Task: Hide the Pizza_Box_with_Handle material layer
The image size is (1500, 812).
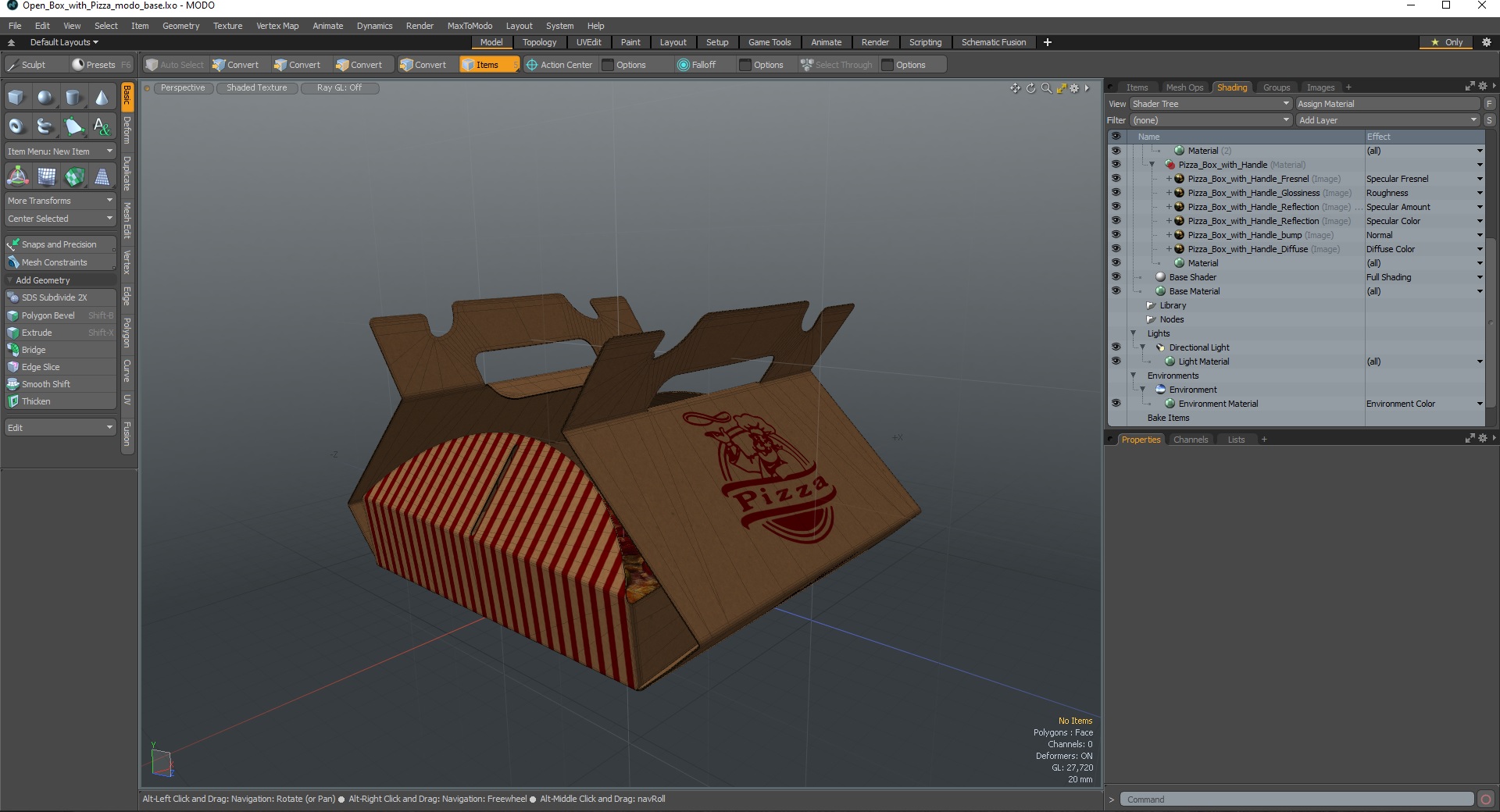Action: click(1116, 165)
